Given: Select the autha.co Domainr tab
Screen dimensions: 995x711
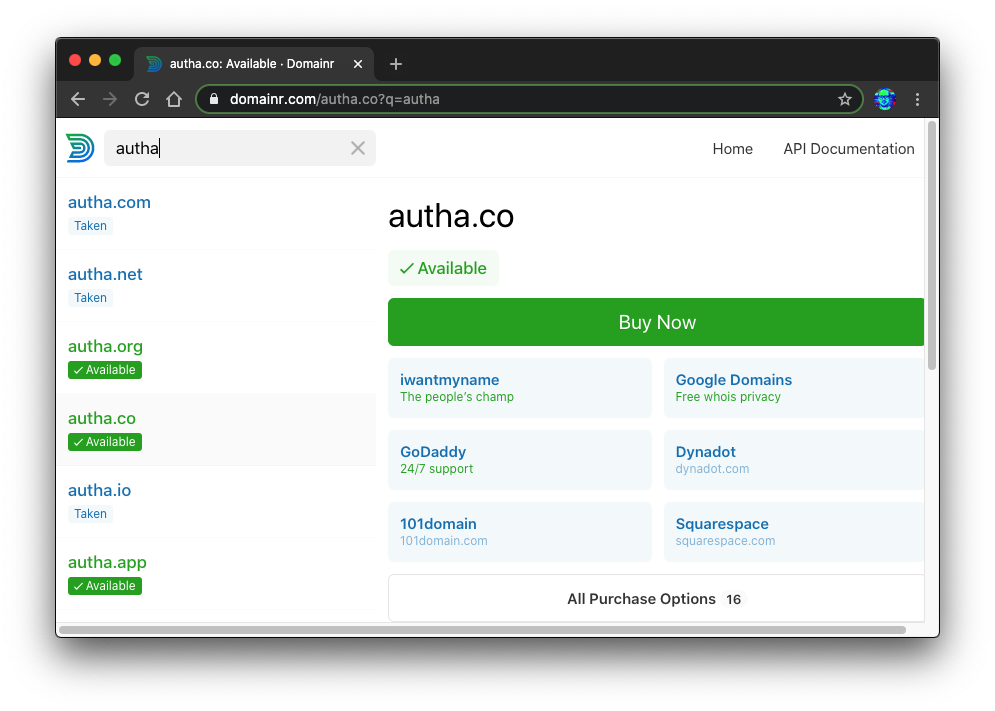Looking at the screenshot, I should point(254,63).
